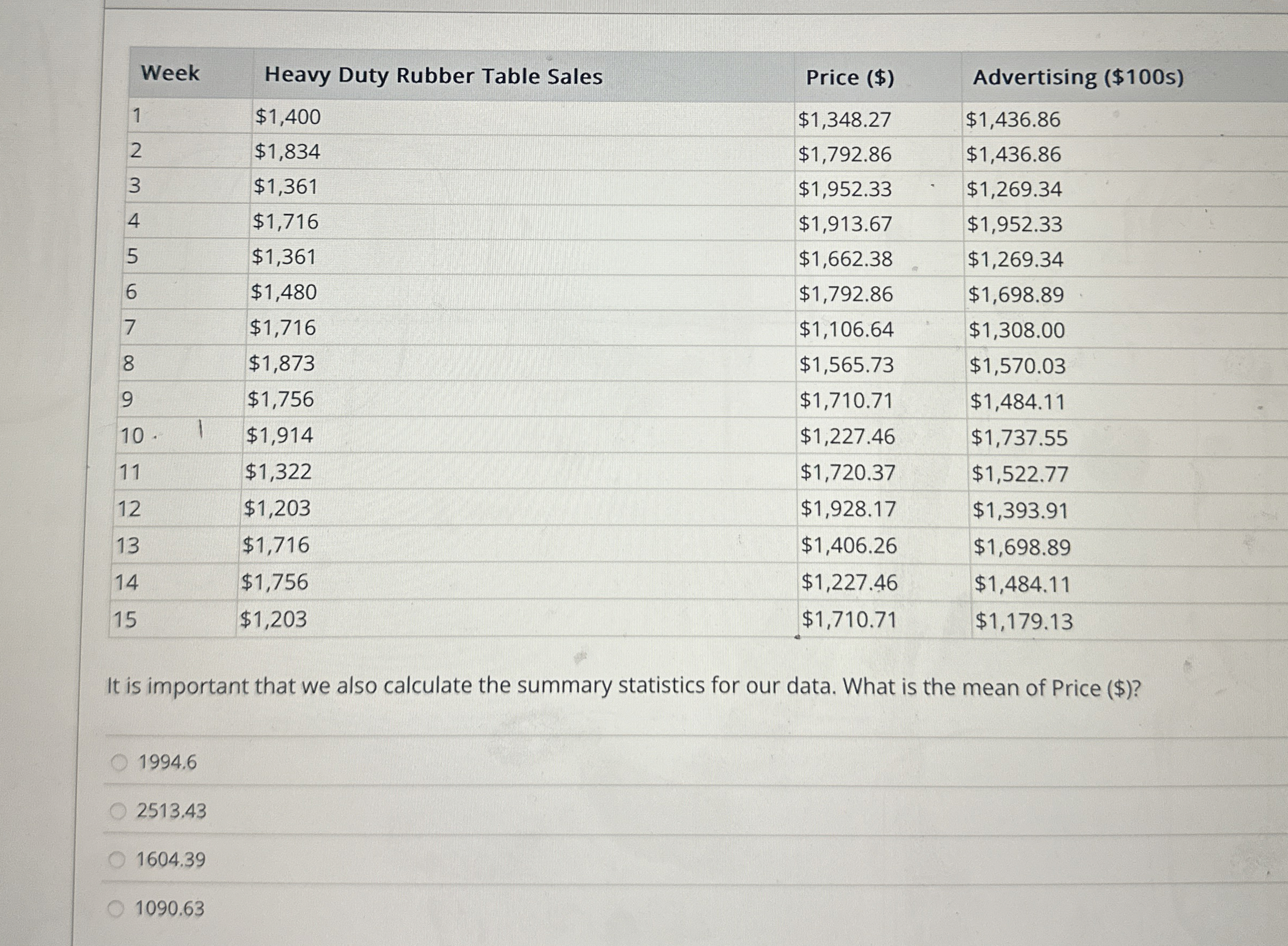Select week 6 sales value $1,480
Viewport: 1288px width, 946px height.
(283, 292)
